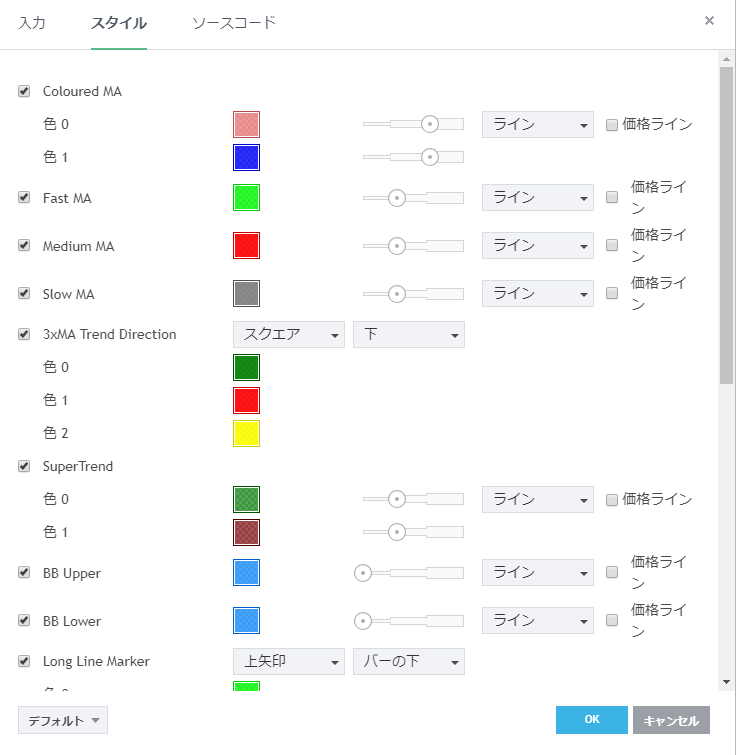
Task: Open the ソースコード tab
Action: pyautogui.click(x=234, y=22)
